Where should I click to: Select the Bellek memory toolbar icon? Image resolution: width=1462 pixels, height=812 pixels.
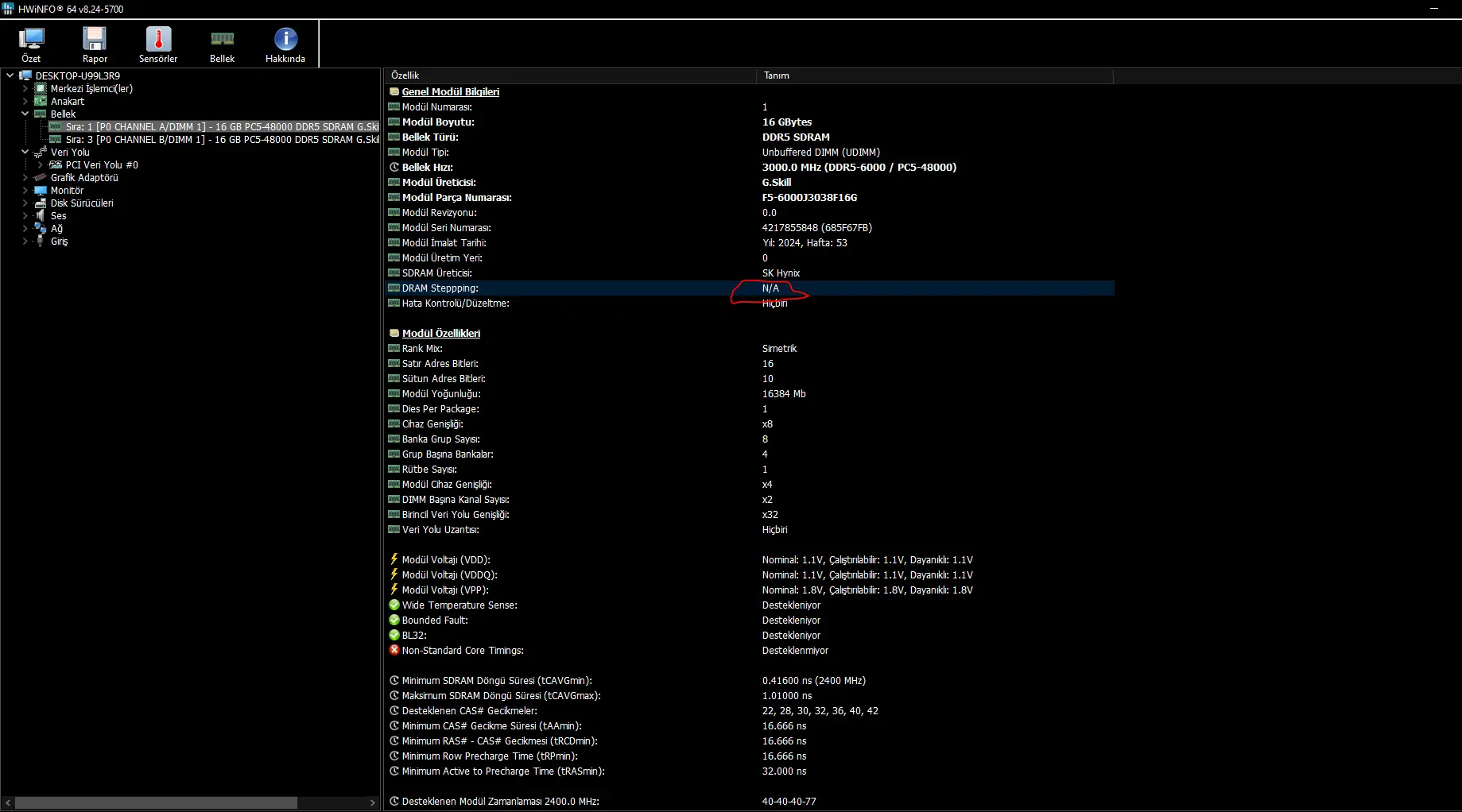pos(222,39)
